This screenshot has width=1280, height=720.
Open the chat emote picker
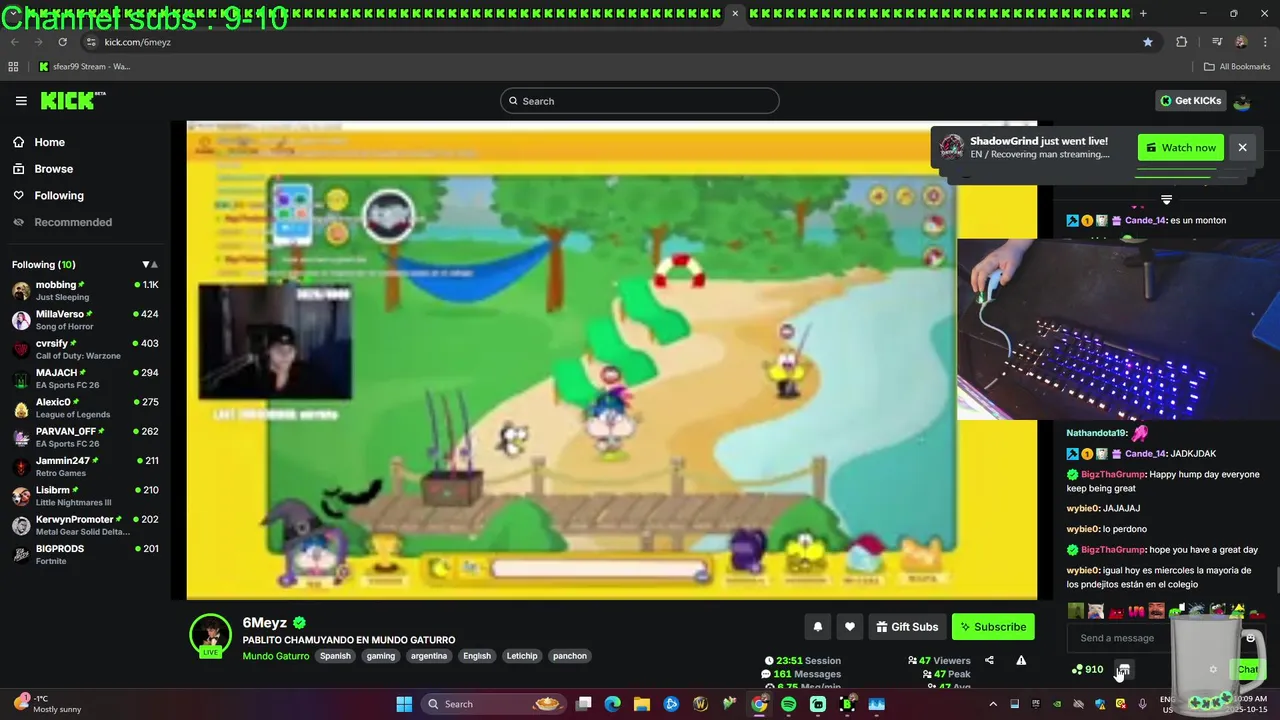pyautogui.click(x=1250, y=638)
